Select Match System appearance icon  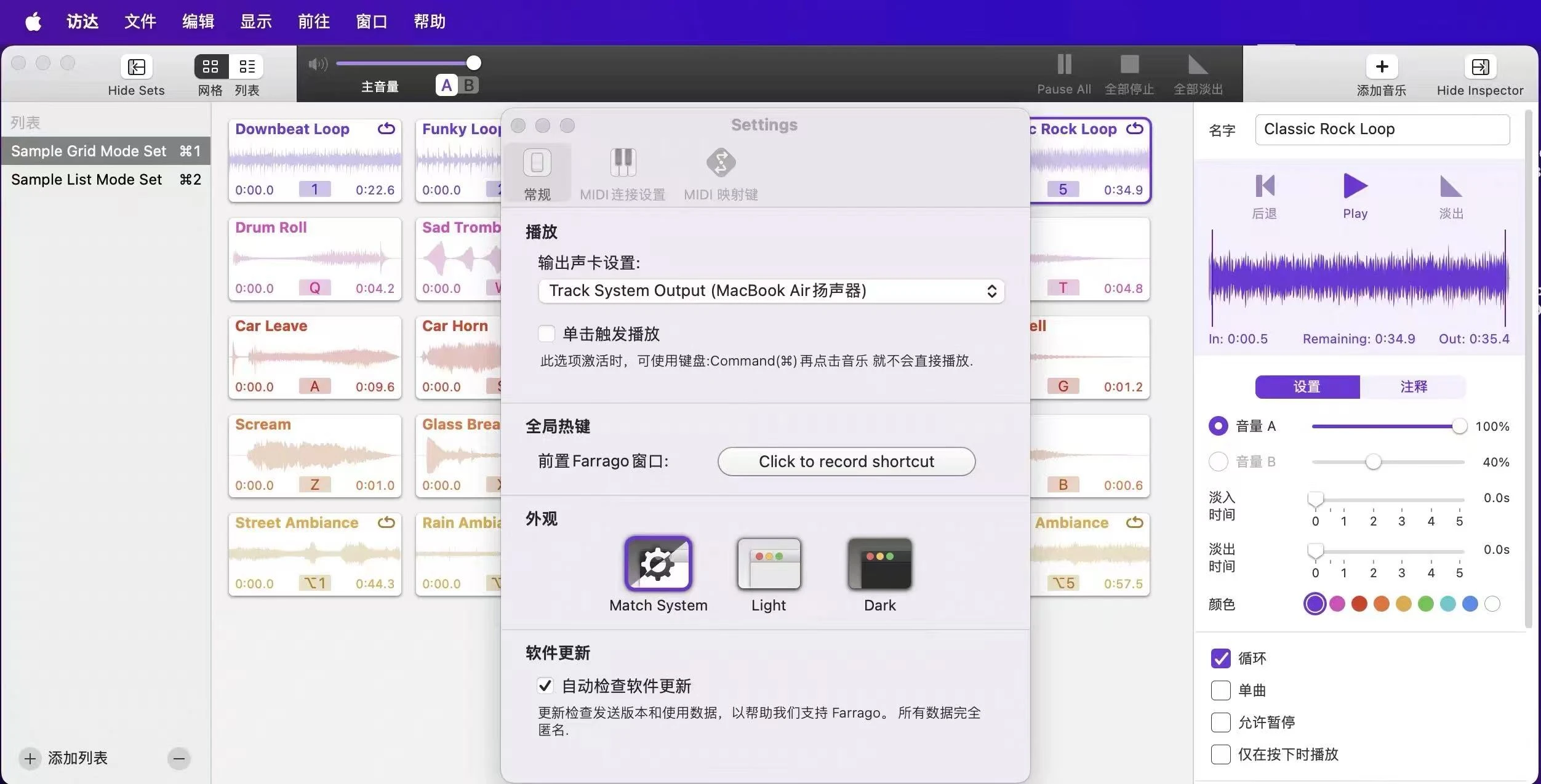[x=658, y=564]
